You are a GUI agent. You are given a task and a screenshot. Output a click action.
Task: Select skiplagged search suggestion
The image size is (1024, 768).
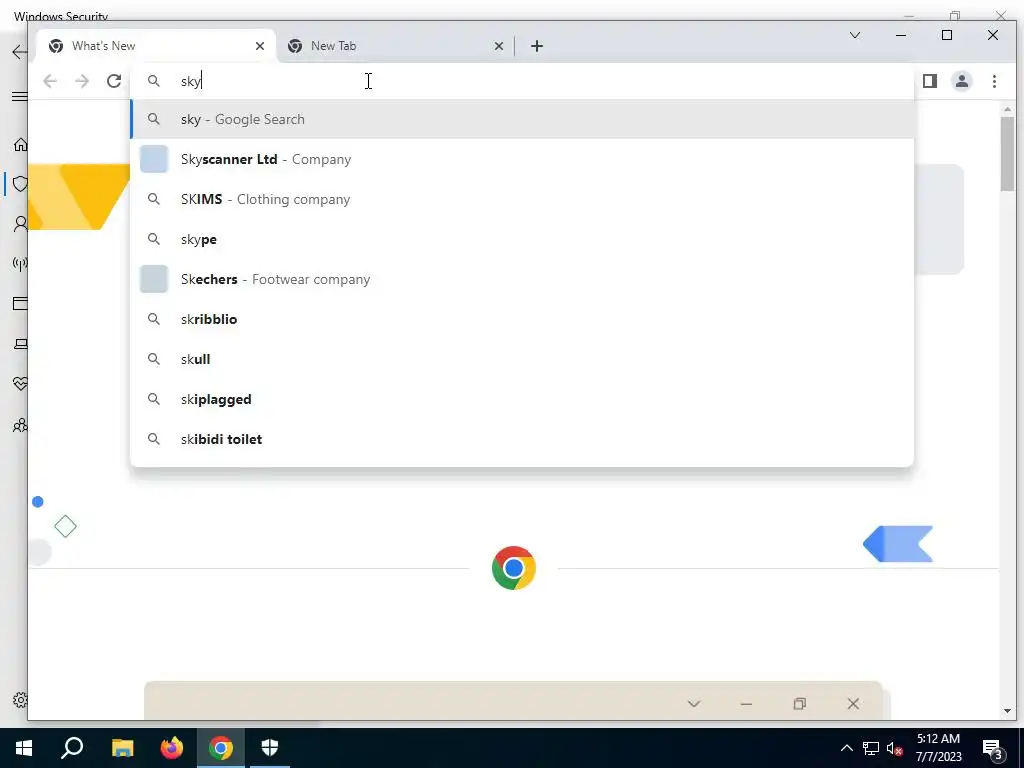click(x=522, y=399)
